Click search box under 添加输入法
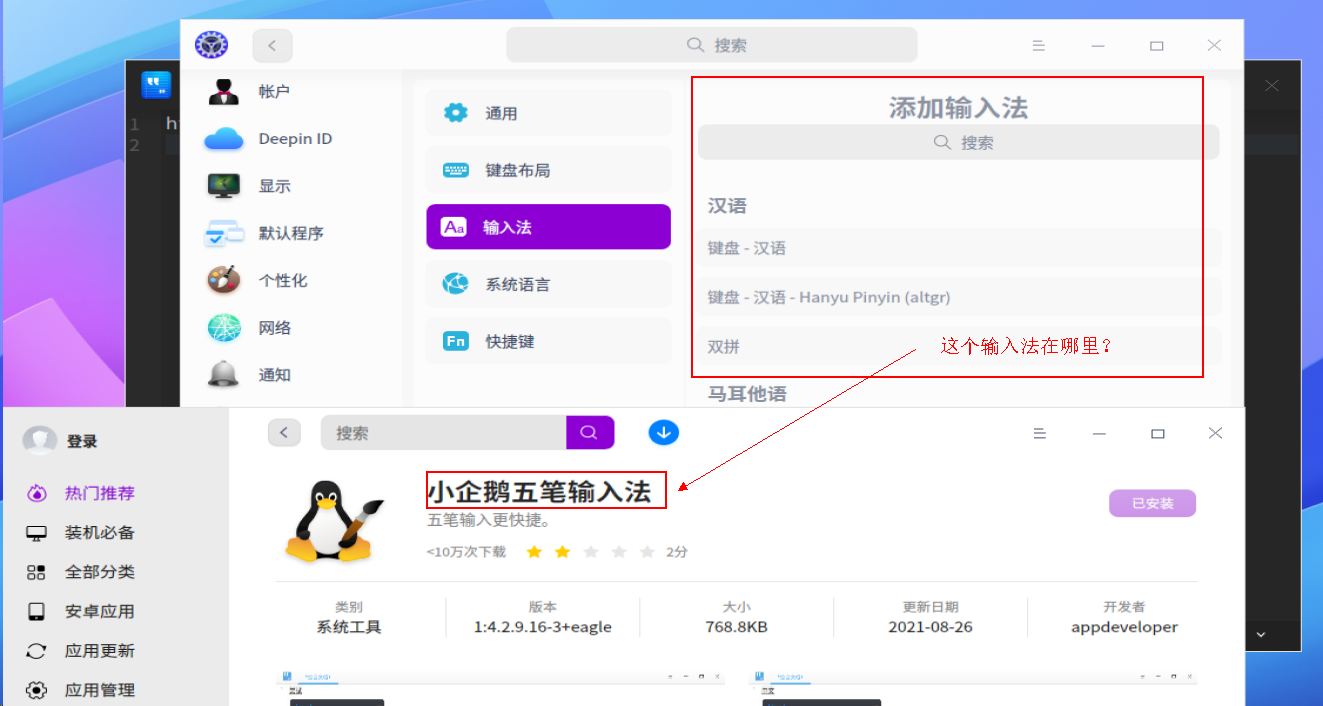The image size is (1323, 706). coord(958,143)
